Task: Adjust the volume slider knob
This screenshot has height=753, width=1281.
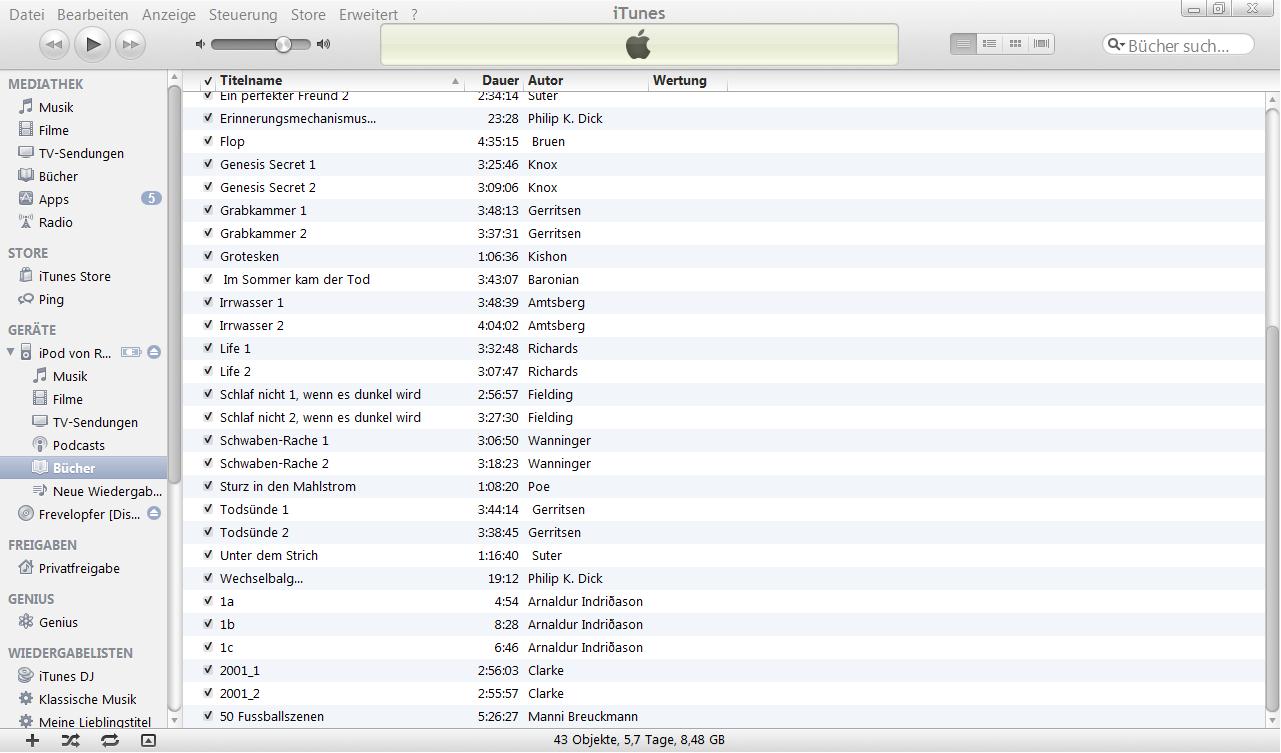Action: [x=284, y=44]
